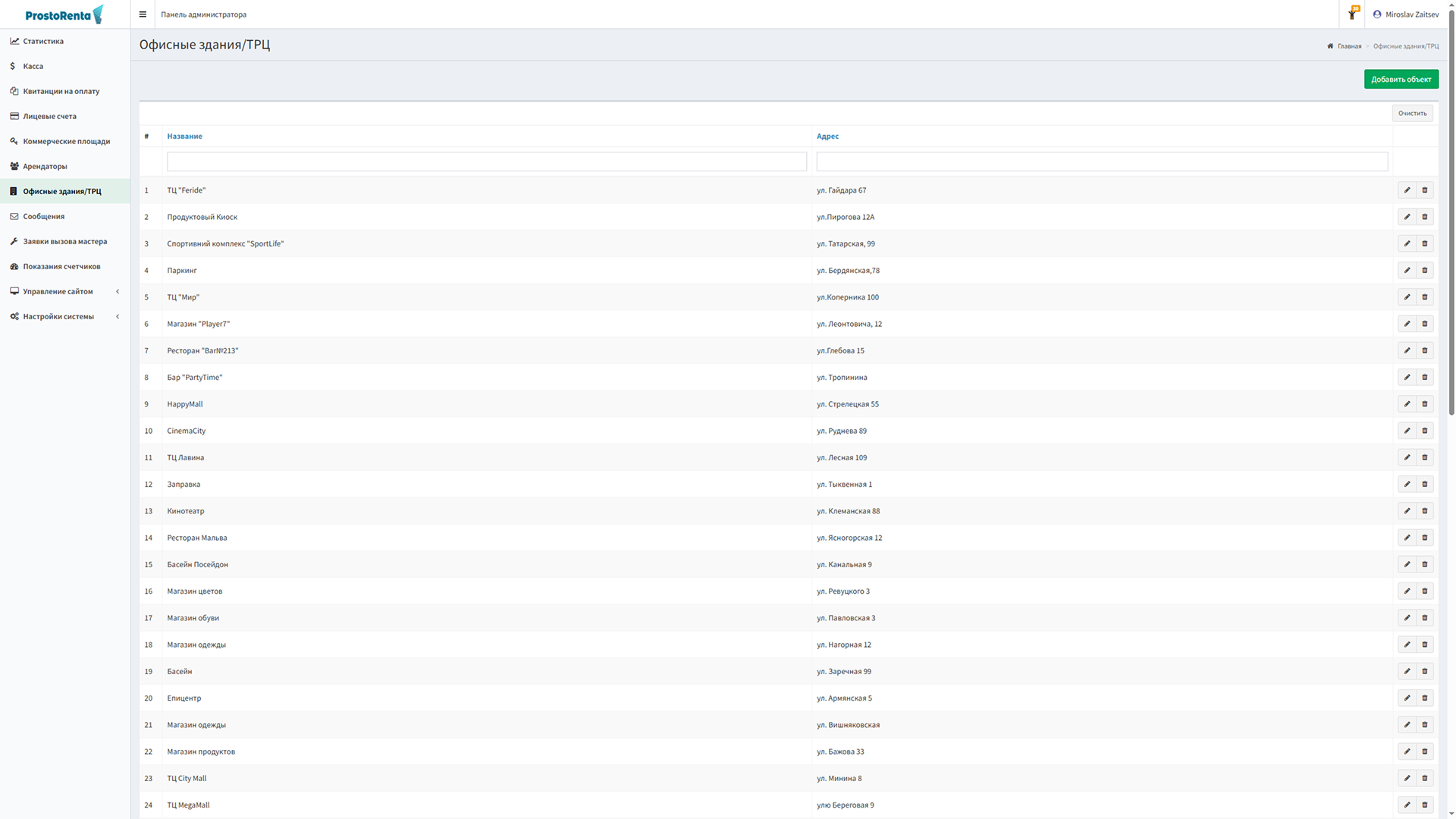Click home icon in breadcrumb

(x=1330, y=46)
